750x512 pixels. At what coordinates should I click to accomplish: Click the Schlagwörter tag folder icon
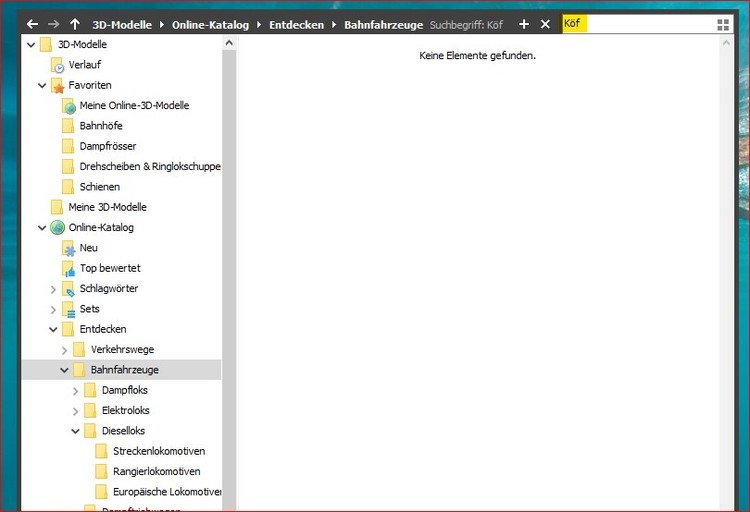coord(68,289)
